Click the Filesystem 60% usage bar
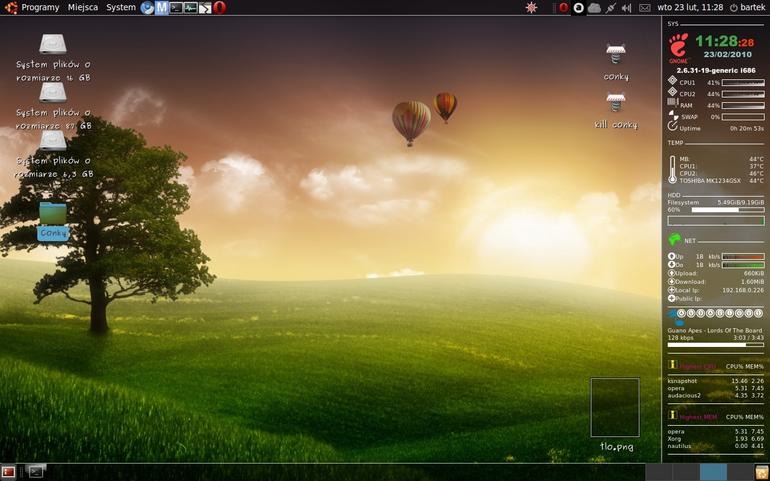Viewport: 770px width, 481px height. (x=727, y=210)
